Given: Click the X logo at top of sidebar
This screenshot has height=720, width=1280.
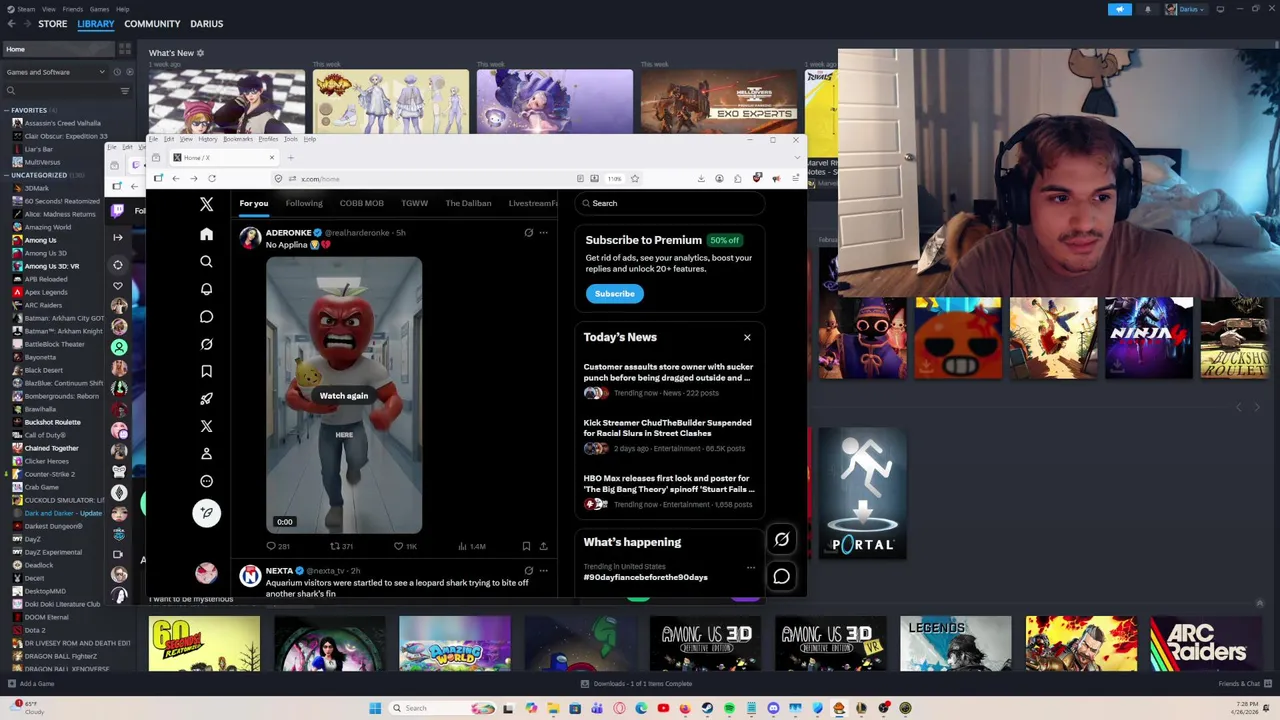Looking at the screenshot, I should (206, 204).
